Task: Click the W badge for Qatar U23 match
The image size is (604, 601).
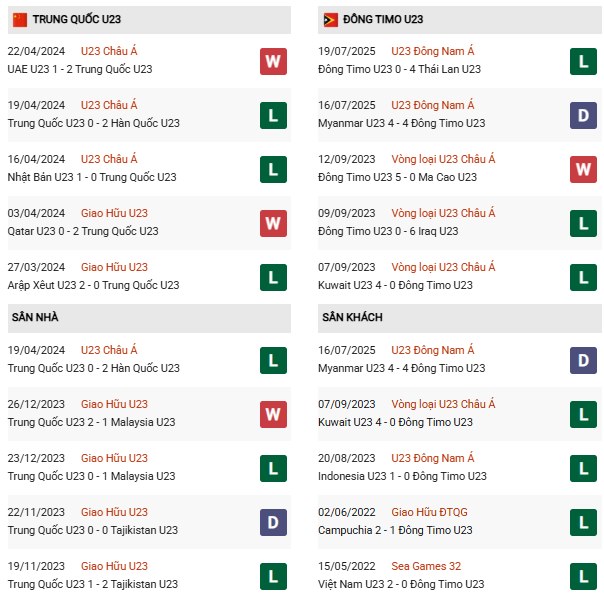Action: click(x=273, y=223)
